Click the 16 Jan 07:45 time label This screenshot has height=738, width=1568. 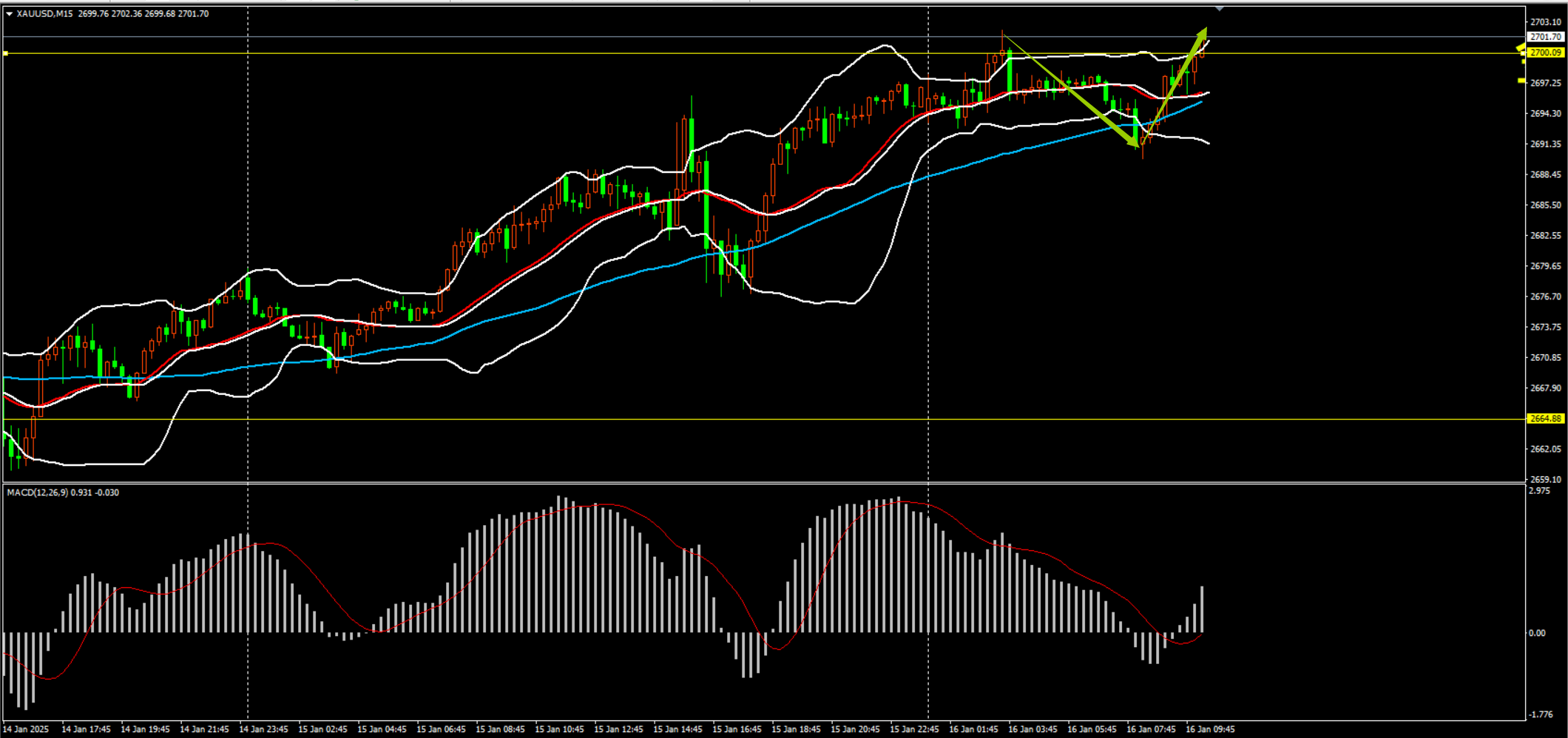point(1151,729)
